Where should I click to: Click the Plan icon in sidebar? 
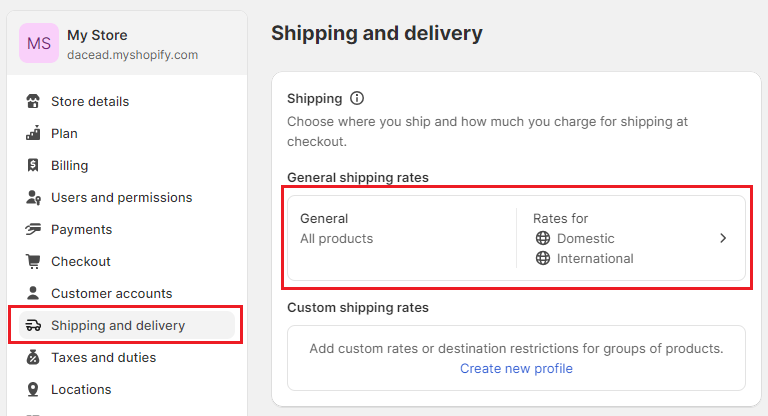point(33,133)
